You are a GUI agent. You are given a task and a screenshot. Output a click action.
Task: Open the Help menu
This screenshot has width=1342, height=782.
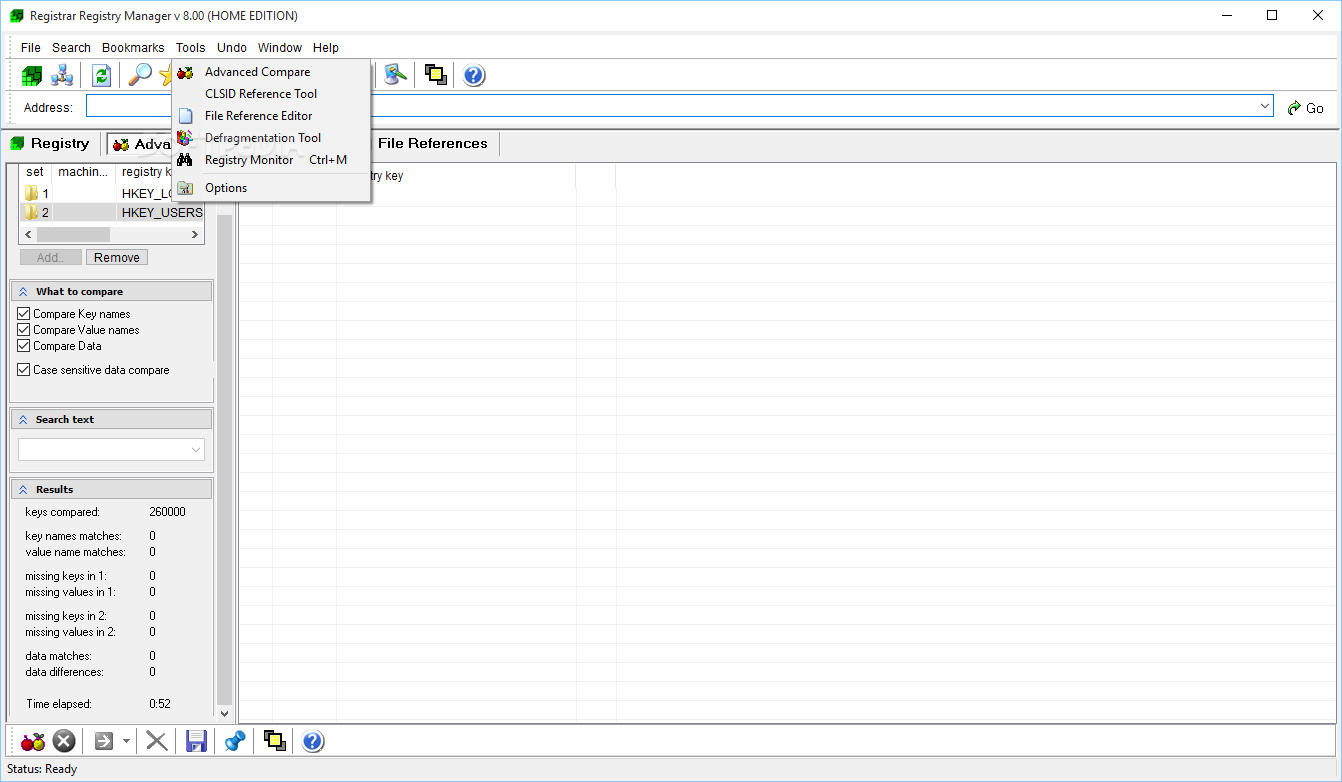[326, 48]
